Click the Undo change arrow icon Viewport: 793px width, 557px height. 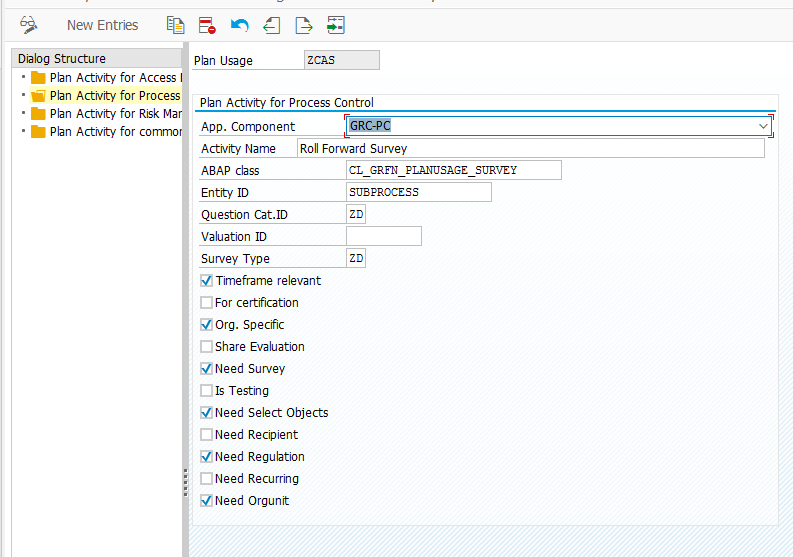click(240, 25)
